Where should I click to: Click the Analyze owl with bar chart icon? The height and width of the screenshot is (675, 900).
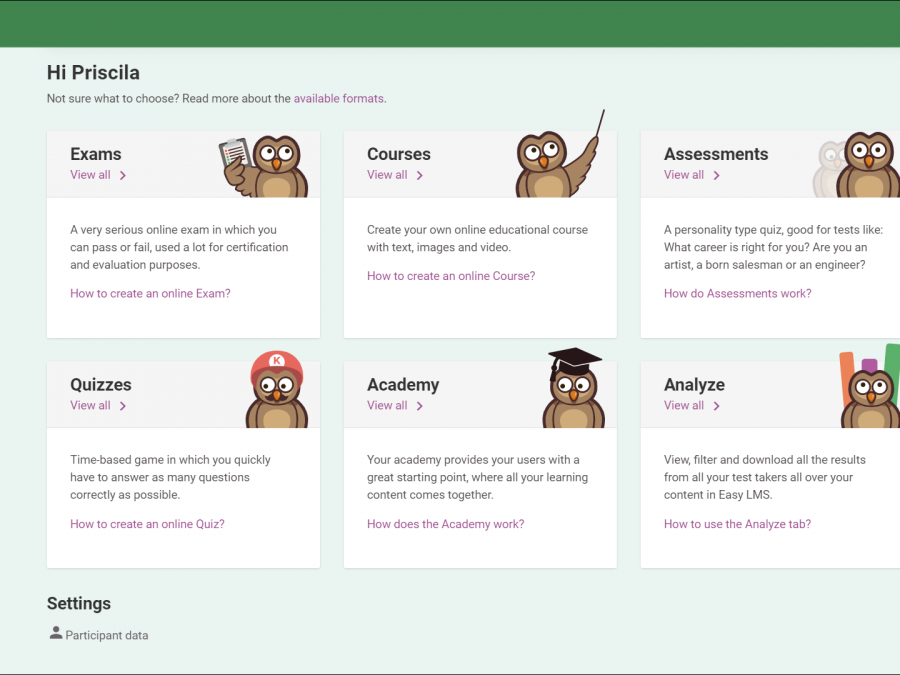click(868, 390)
